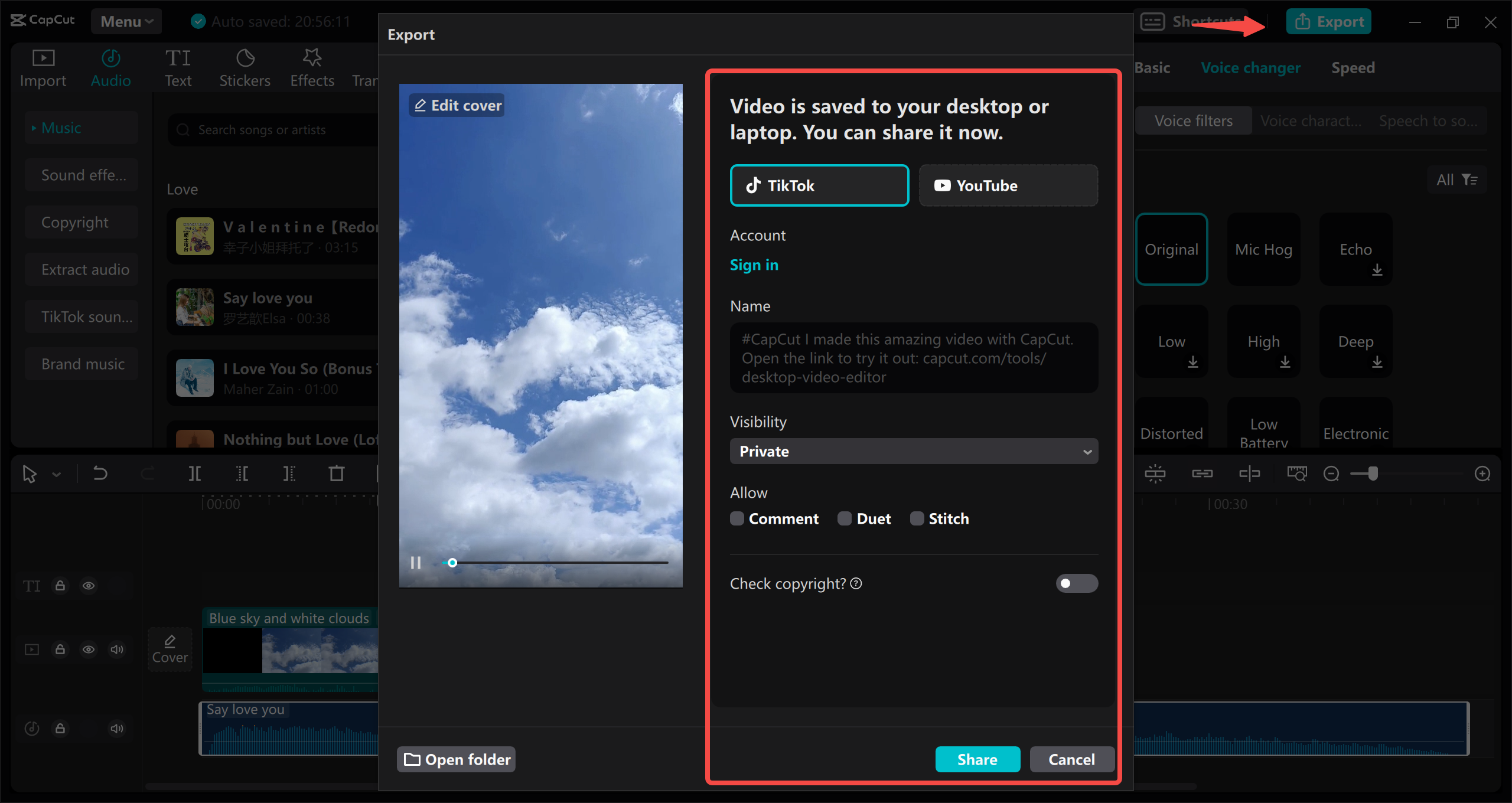Toggle main track magnet snapping icon
The width and height of the screenshot is (1512, 803).
pyautogui.click(x=1155, y=474)
